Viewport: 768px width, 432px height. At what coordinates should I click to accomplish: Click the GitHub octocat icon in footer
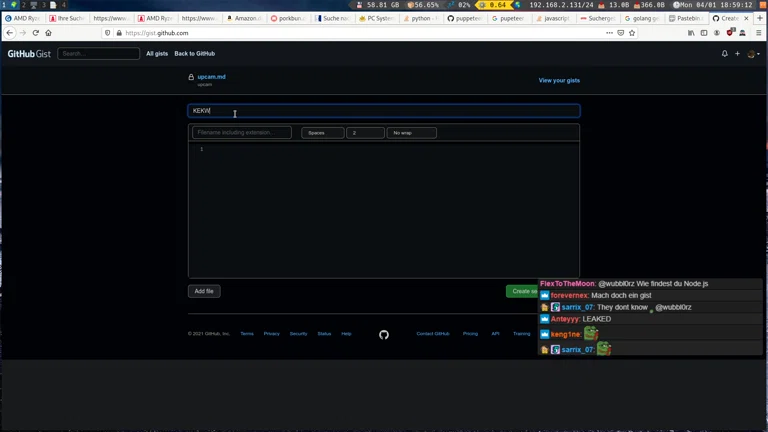384,334
